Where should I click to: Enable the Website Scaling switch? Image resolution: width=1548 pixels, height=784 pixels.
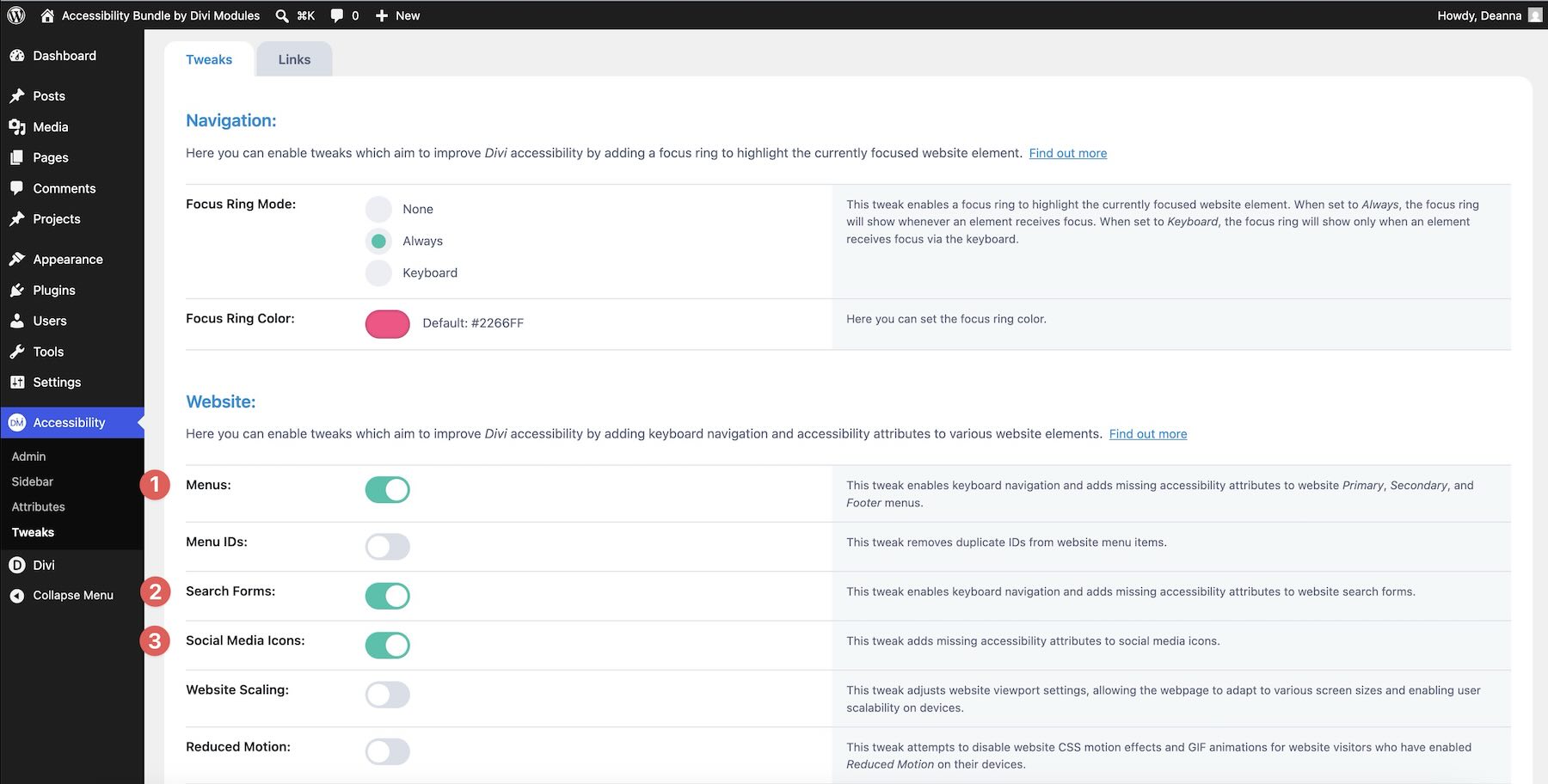pyautogui.click(x=388, y=695)
